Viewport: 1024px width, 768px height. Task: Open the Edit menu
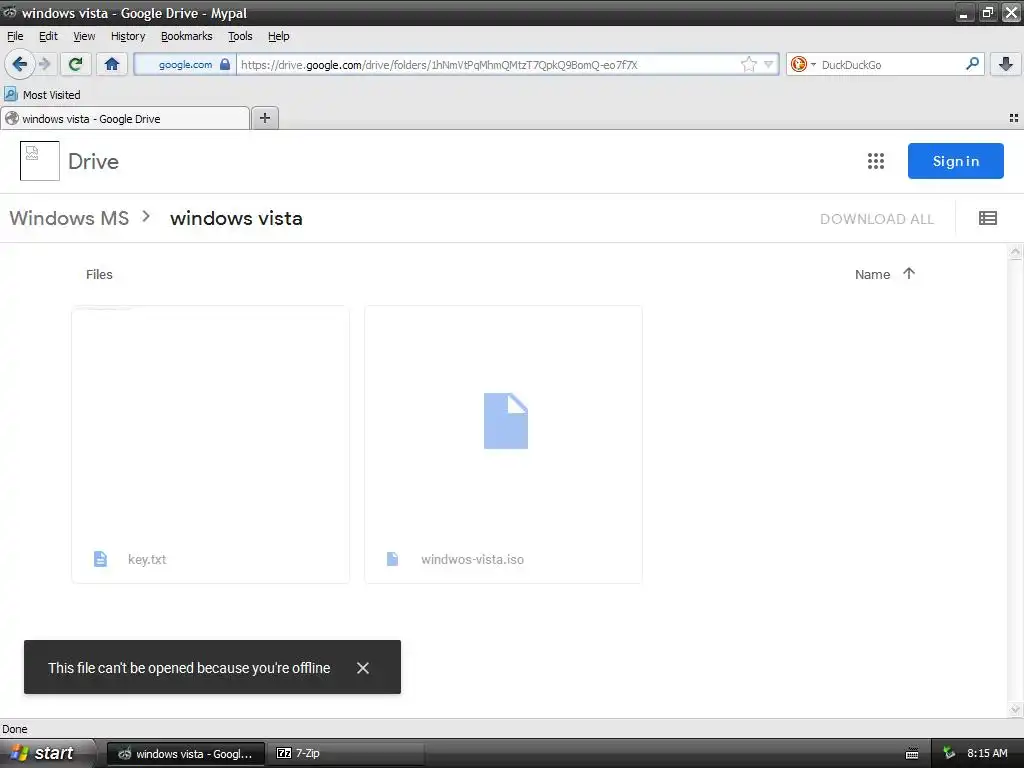click(x=48, y=36)
